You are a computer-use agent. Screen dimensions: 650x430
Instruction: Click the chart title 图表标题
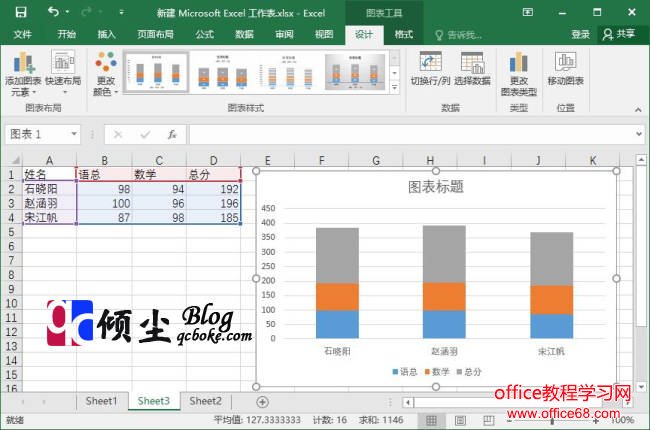(x=436, y=187)
